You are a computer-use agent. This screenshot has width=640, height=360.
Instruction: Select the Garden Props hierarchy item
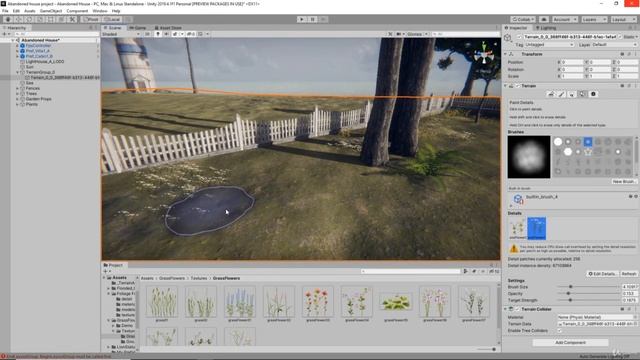[x=38, y=99]
